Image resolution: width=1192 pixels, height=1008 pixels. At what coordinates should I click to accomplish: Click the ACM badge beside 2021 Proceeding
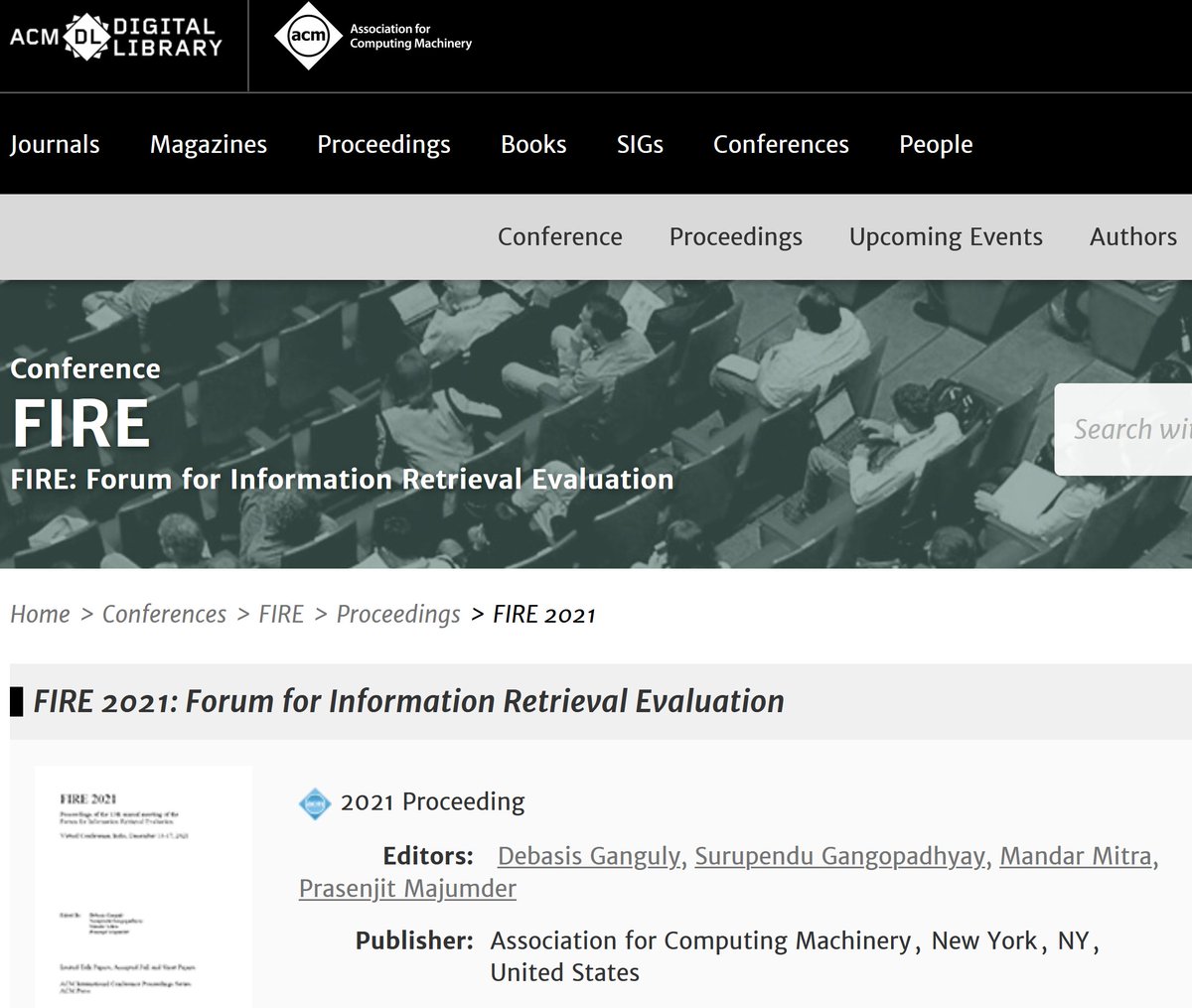pos(315,802)
